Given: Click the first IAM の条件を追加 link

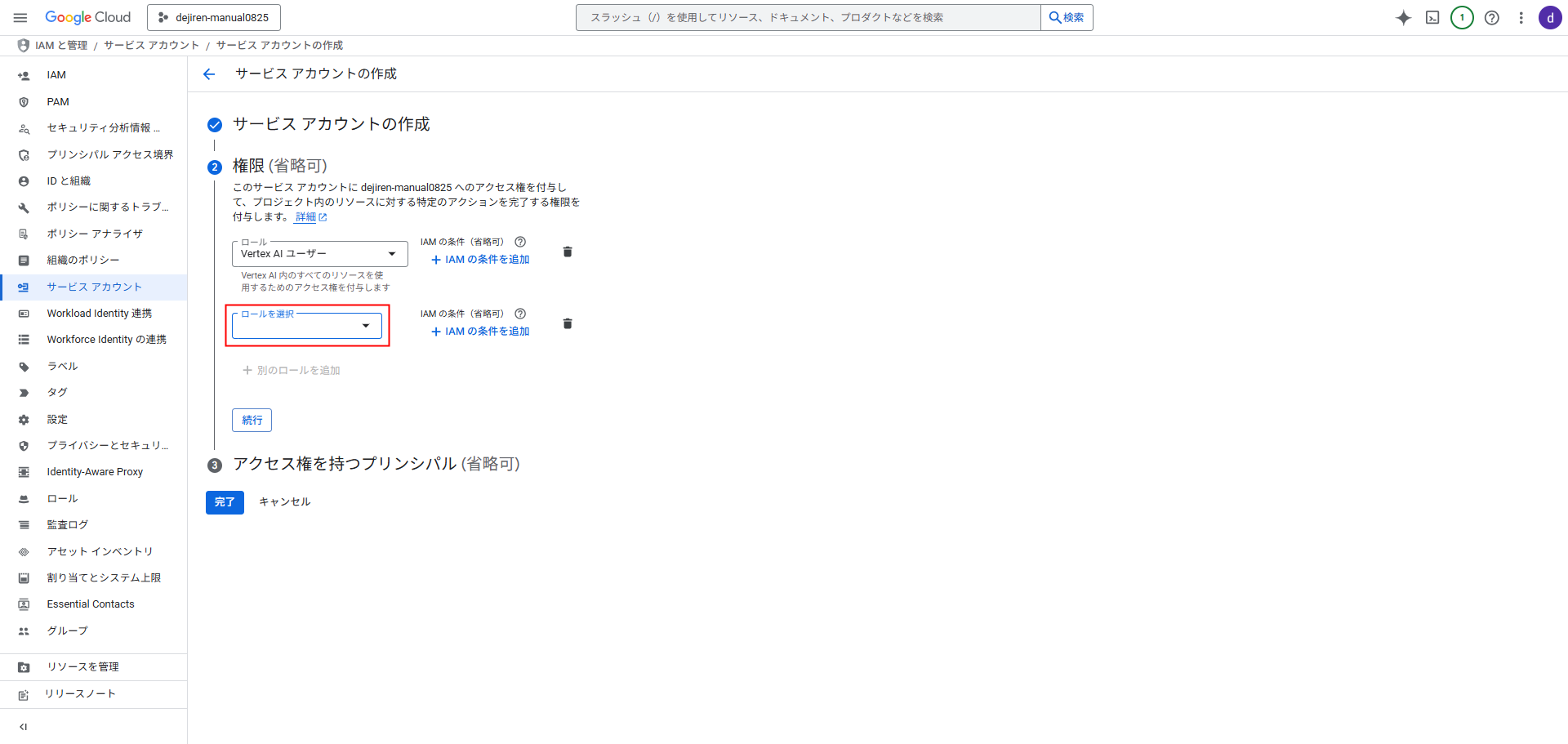Looking at the screenshot, I should point(480,260).
